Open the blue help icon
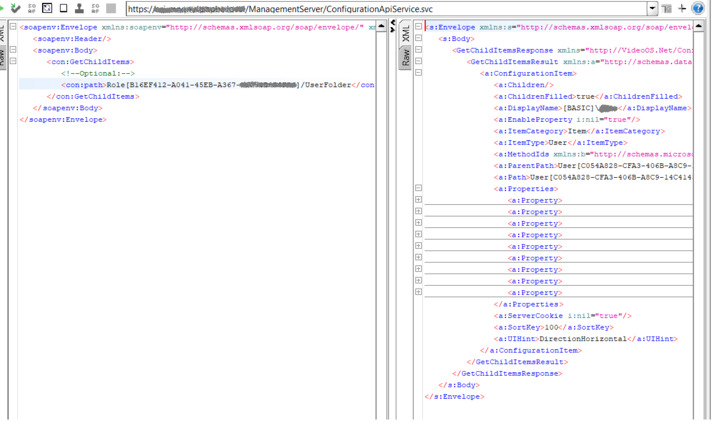 click(x=699, y=8)
